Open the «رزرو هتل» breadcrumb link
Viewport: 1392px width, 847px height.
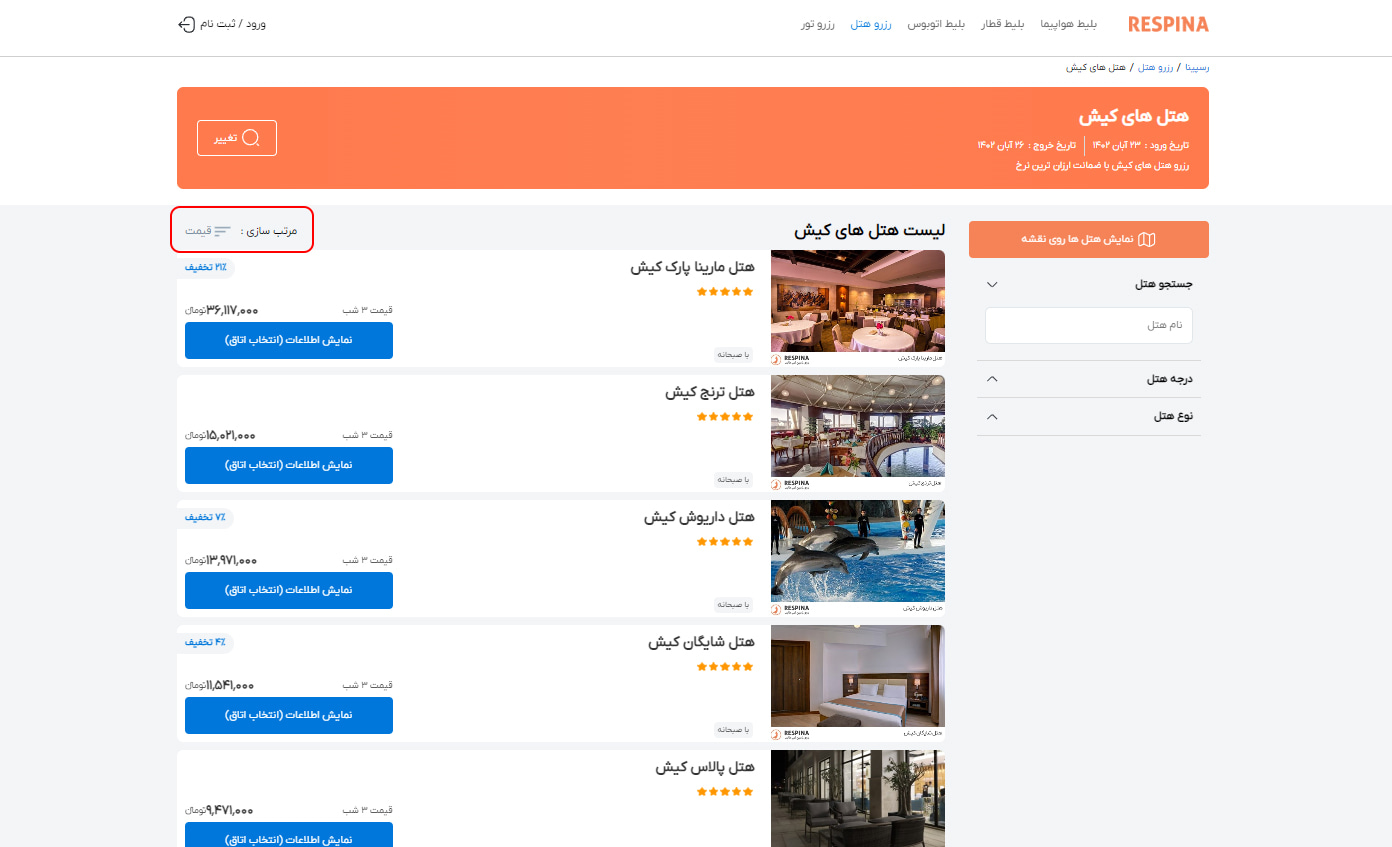tap(1157, 67)
